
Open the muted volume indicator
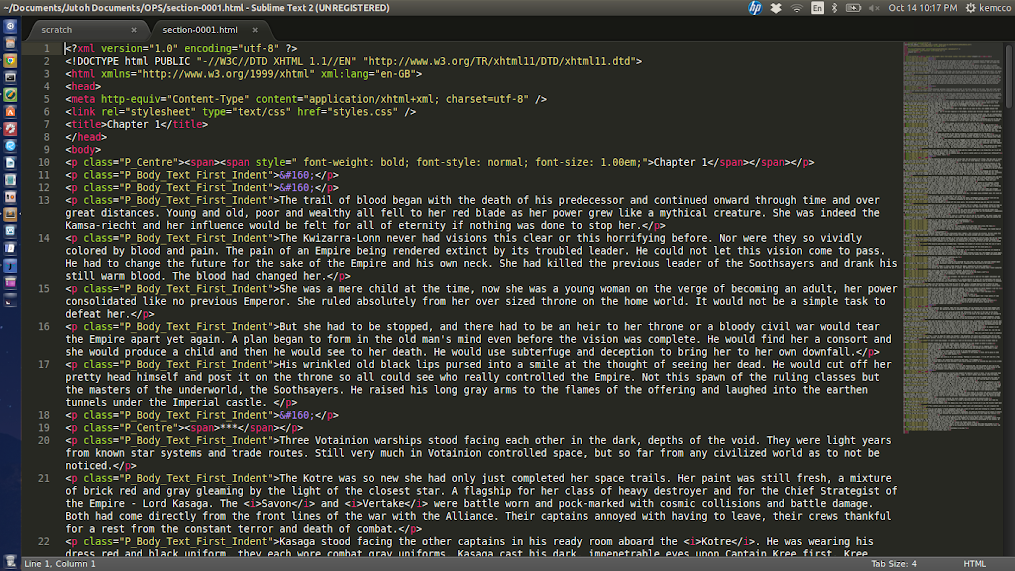(875, 8)
